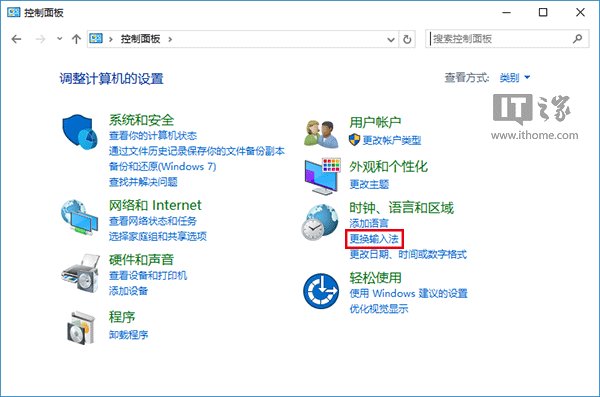Go up one level with the up arrow
600x397 pixels.
tap(76, 39)
